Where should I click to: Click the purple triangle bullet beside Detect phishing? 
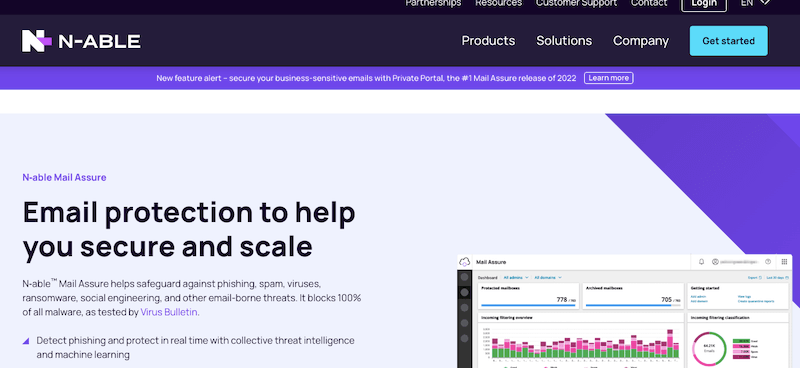[x=26, y=341]
